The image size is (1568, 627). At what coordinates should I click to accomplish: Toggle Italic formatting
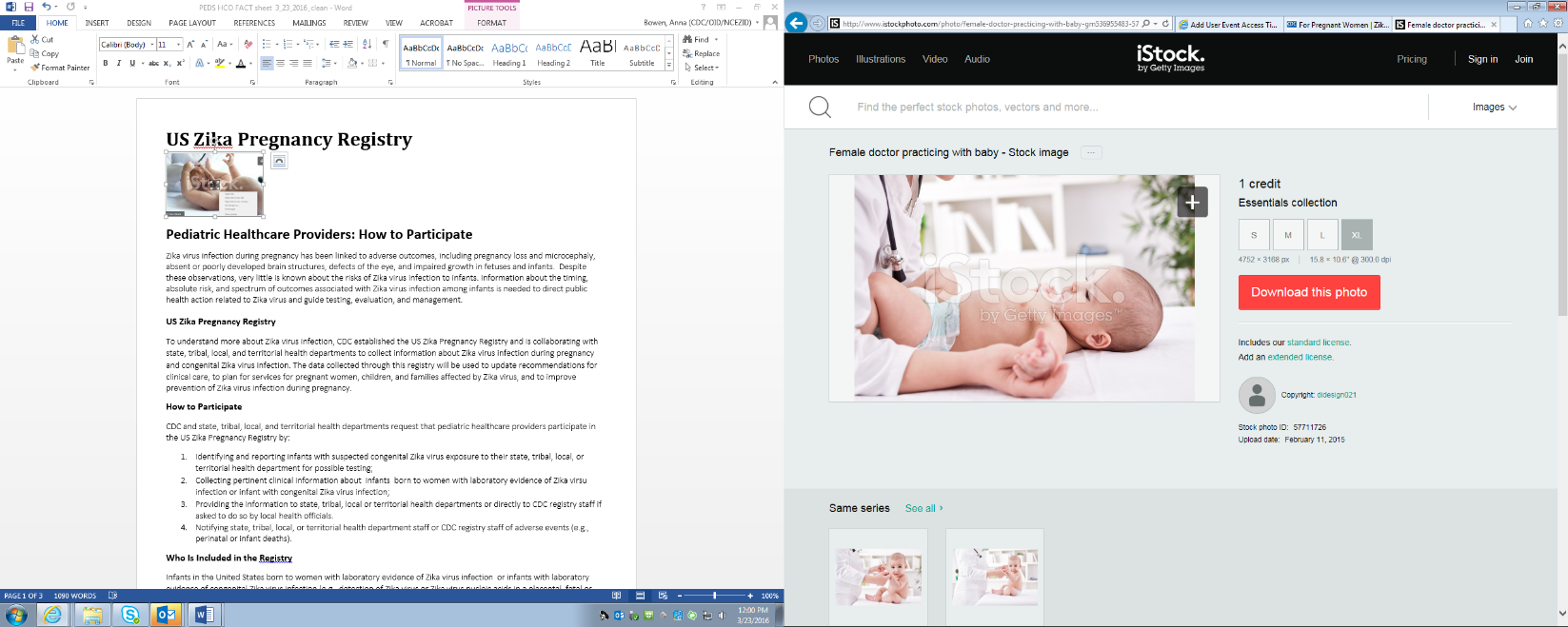click(118, 63)
